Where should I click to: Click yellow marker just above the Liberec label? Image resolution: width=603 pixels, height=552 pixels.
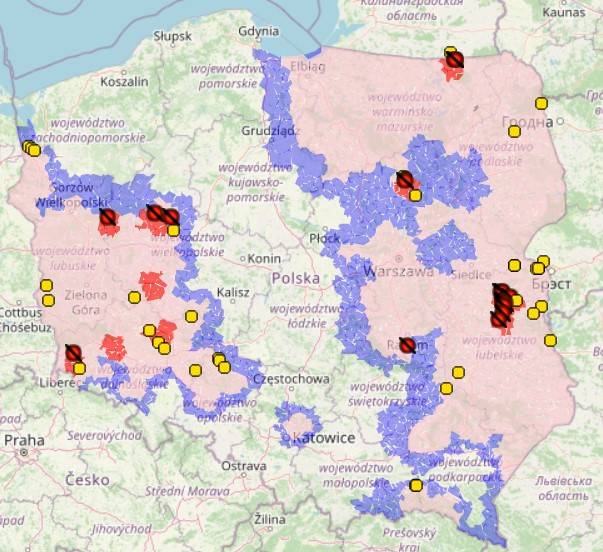pyautogui.click(x=79, y=369)
